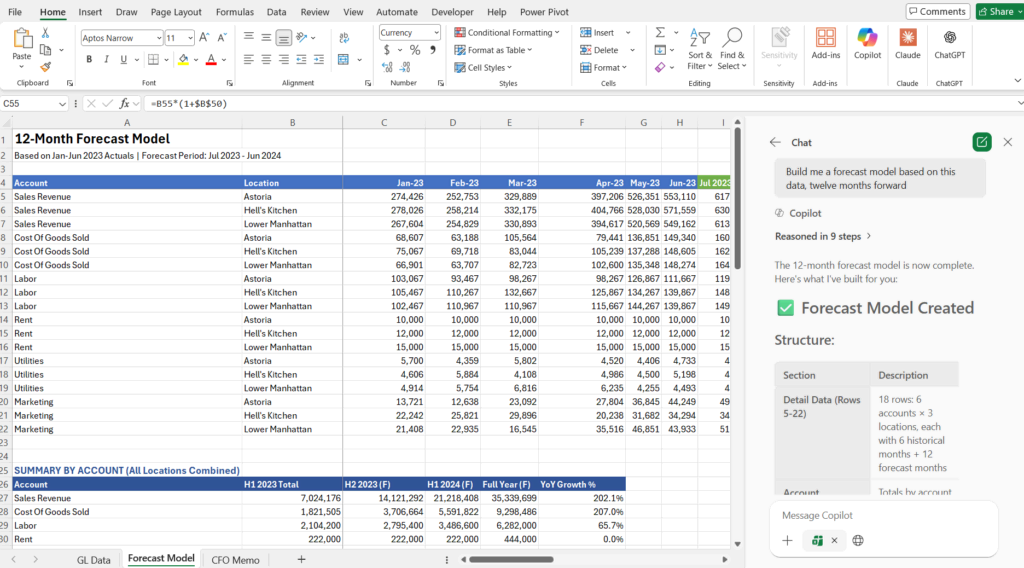Go back in Copilot chat panel
1024x568 pixels.
click(x=775, y=142)
